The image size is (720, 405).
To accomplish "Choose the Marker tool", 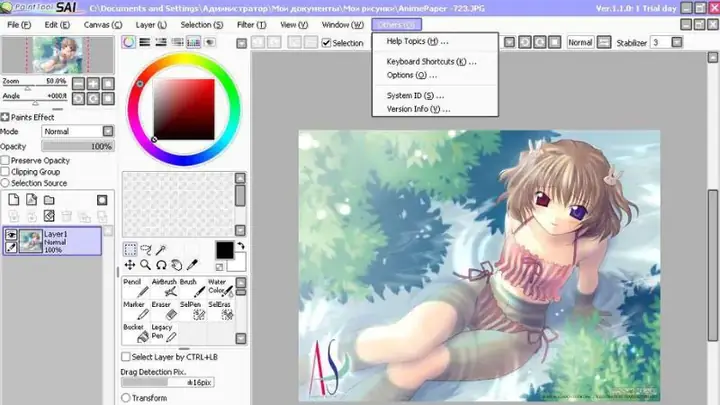I will [136, 310].
